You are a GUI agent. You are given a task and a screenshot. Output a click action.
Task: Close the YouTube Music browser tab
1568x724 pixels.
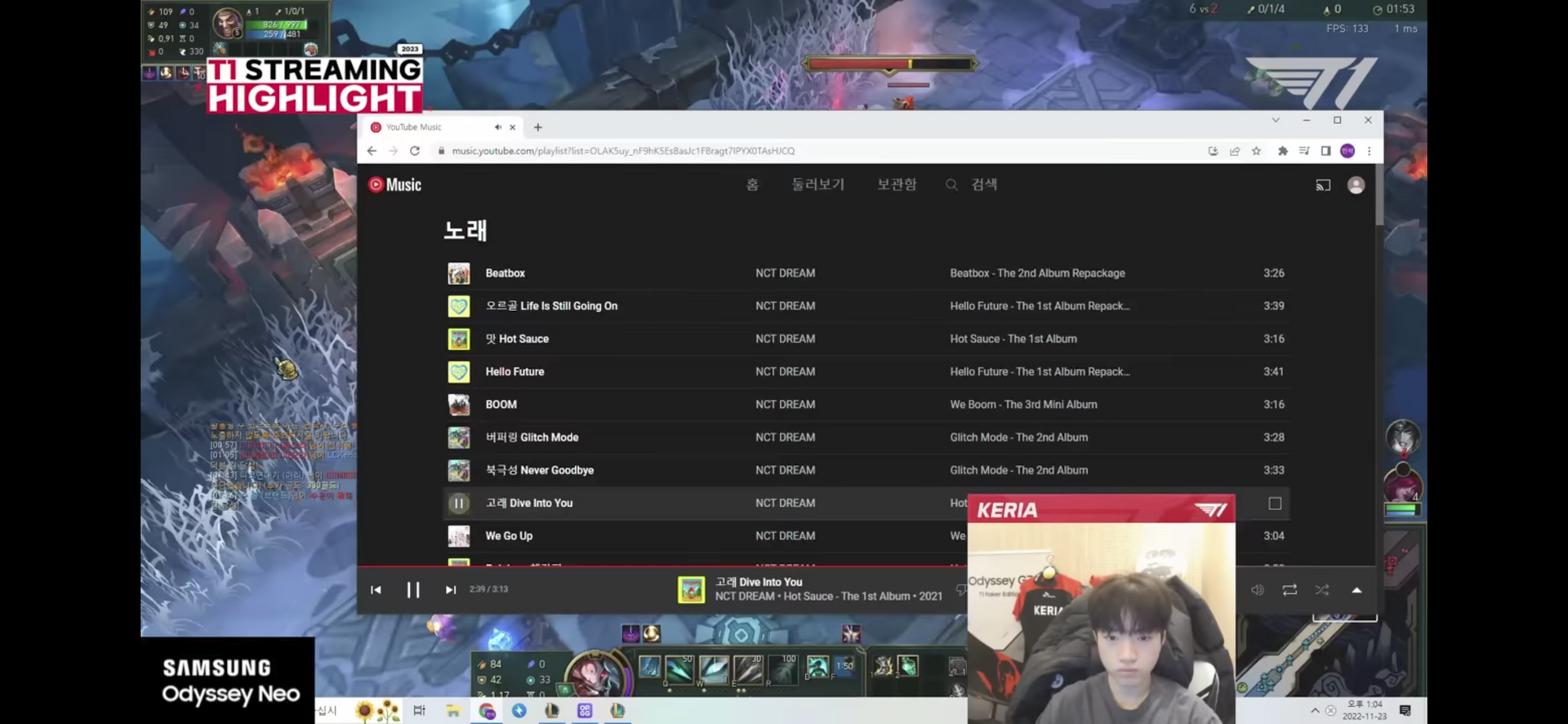pos(513,127)
